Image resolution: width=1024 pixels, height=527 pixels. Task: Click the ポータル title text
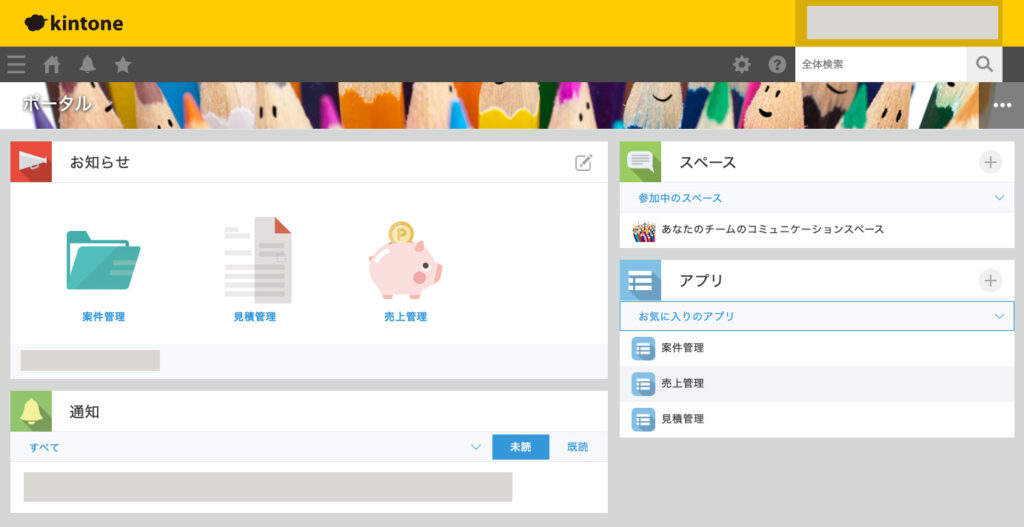click(57, 103)
